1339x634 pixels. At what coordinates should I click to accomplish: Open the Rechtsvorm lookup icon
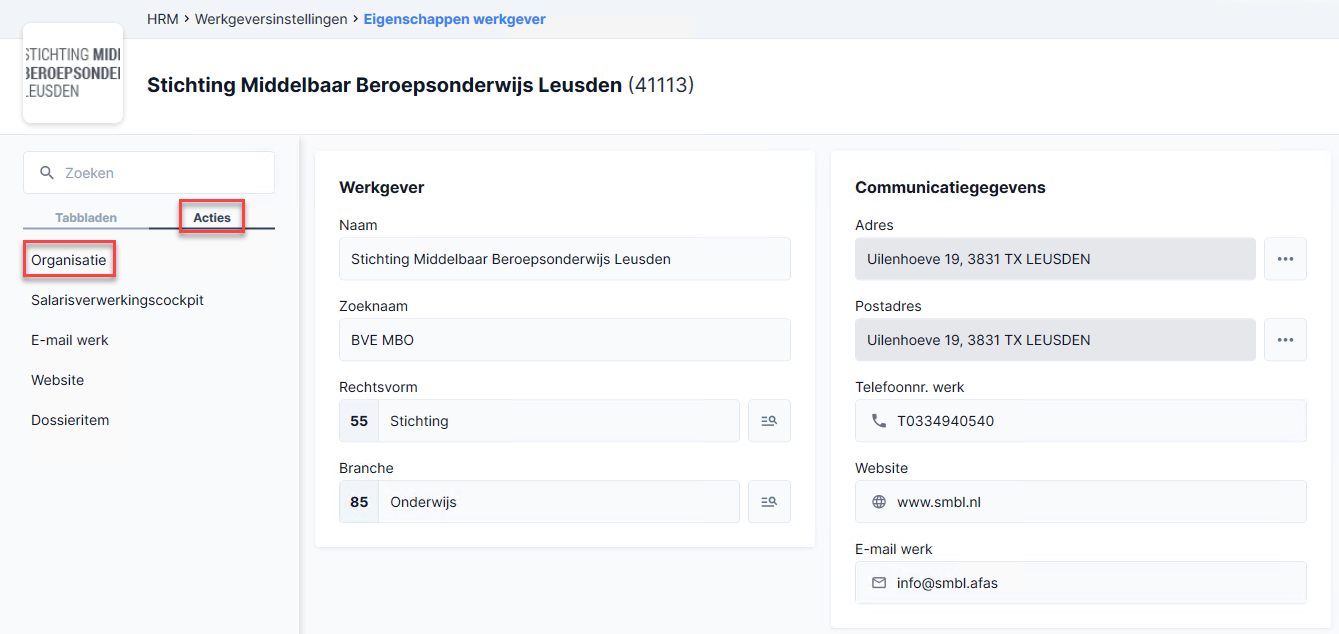click(769, 421)
